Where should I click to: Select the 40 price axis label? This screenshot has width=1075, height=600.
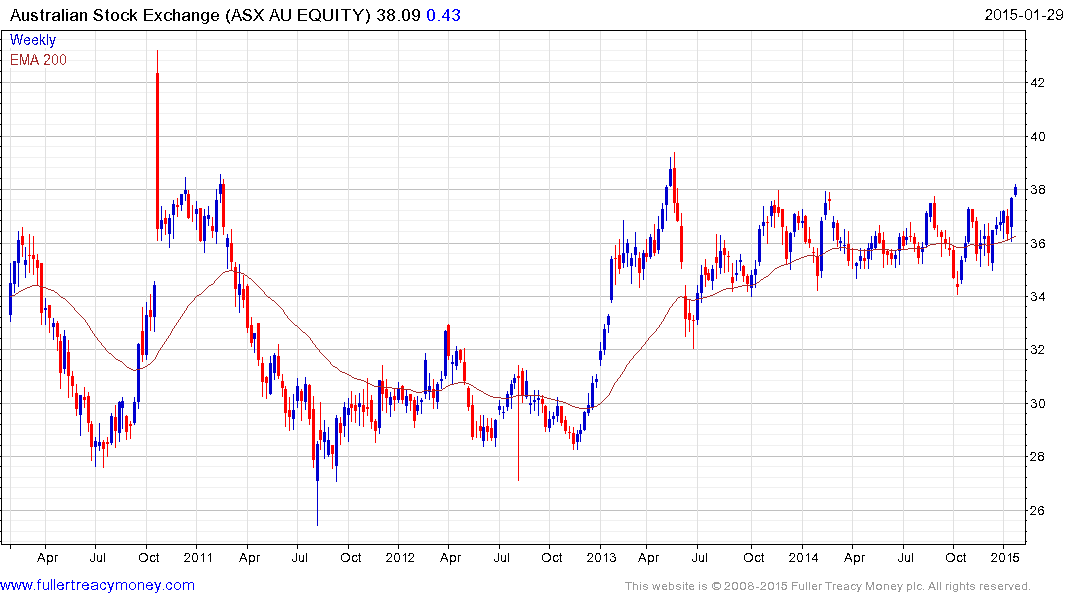click(x=1038, y=136)
